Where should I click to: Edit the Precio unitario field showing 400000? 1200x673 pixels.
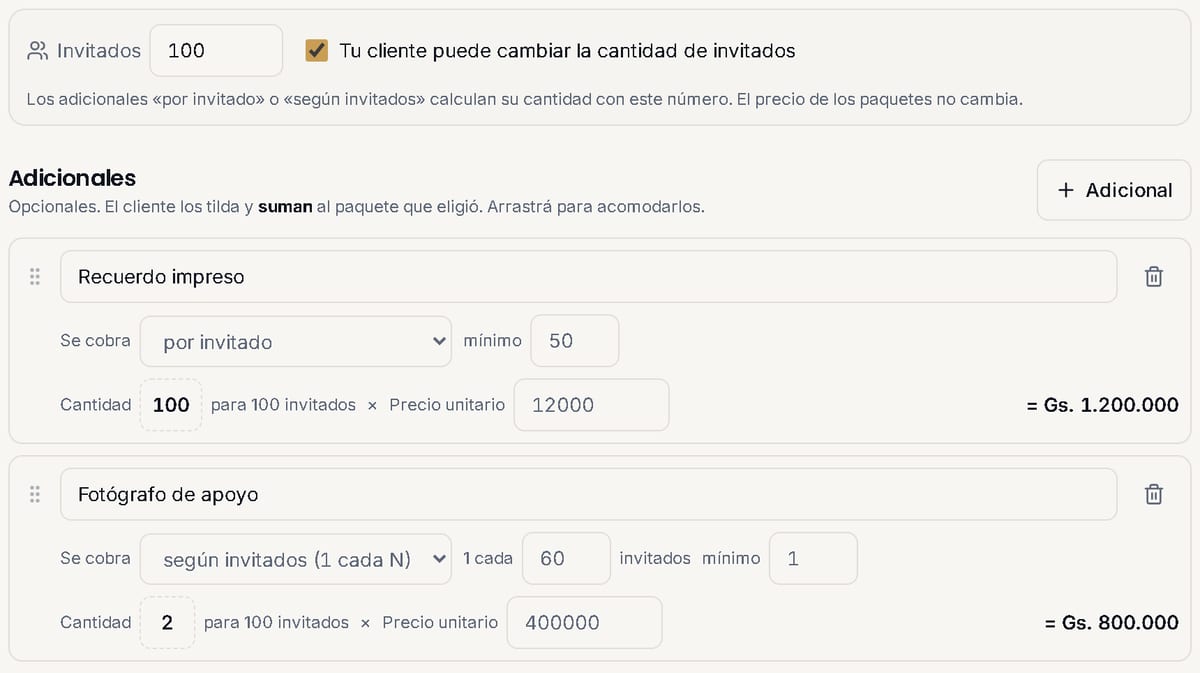tap(584, 622)
